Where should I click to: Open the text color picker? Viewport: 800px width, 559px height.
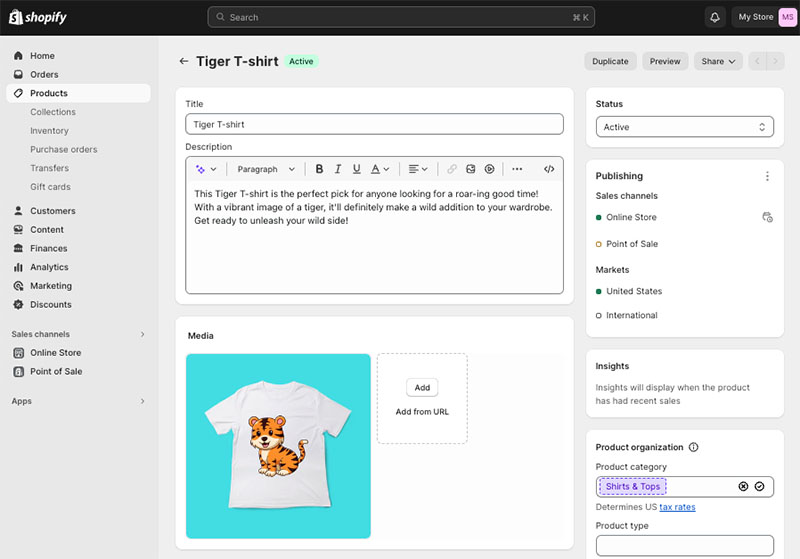tap(380, 169)
